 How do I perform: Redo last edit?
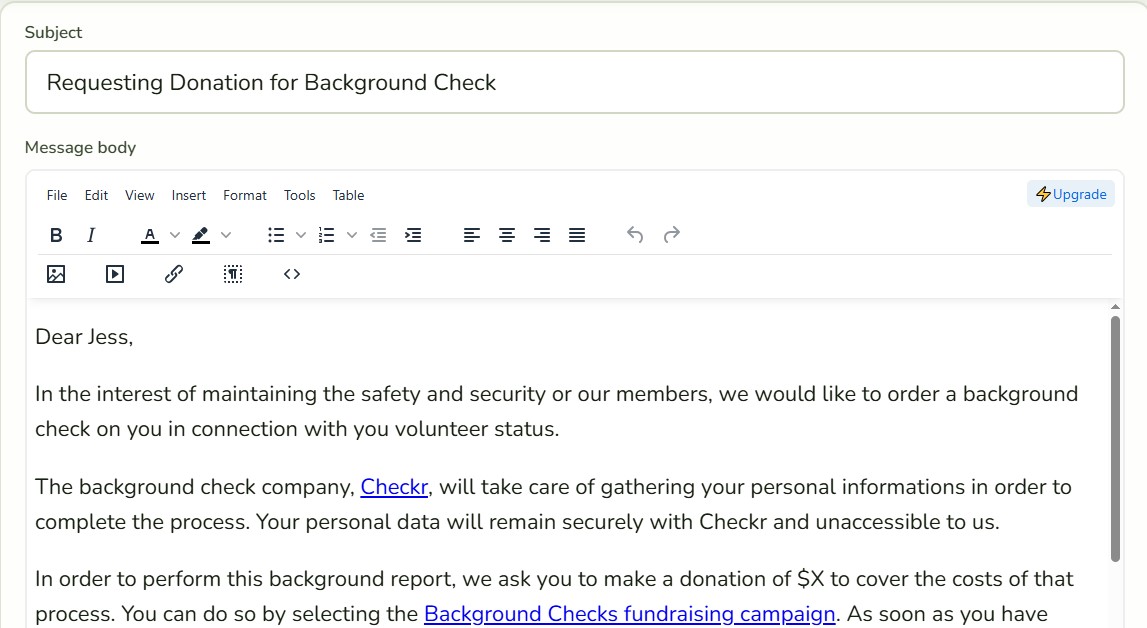(672, 235)
